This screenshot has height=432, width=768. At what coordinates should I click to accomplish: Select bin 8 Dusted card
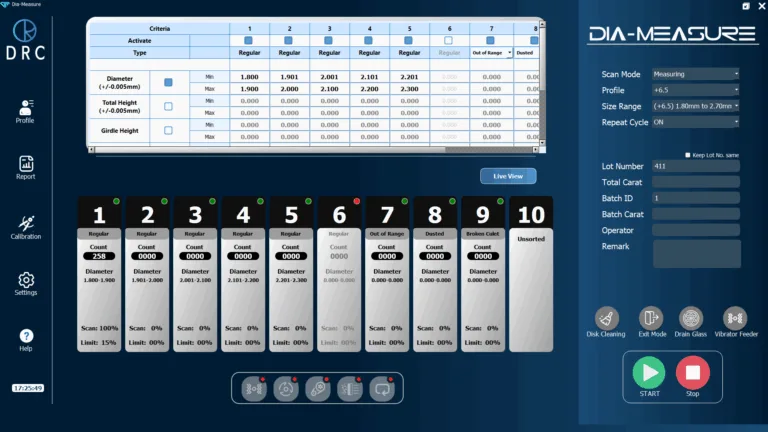[x=435, y=274]
